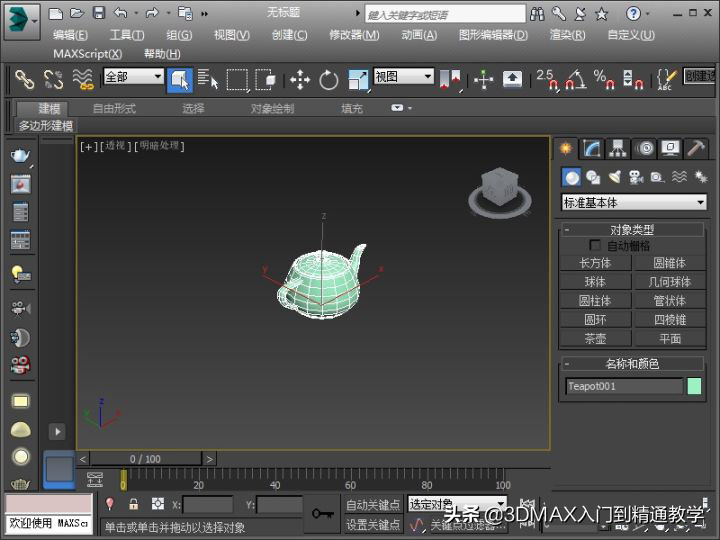Click the ViewCube navigation widget
720x540 pixels.
tap(500, 192)
